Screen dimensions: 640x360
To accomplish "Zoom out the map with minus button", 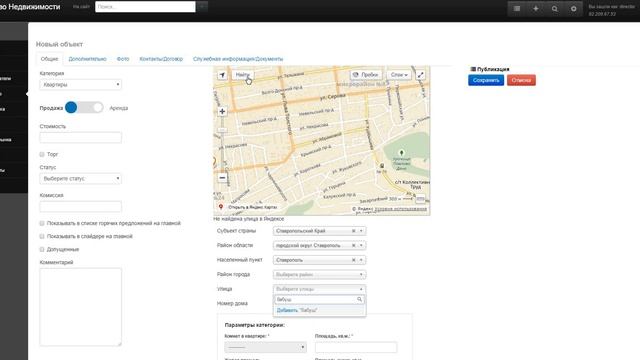I will pos(222,178).
